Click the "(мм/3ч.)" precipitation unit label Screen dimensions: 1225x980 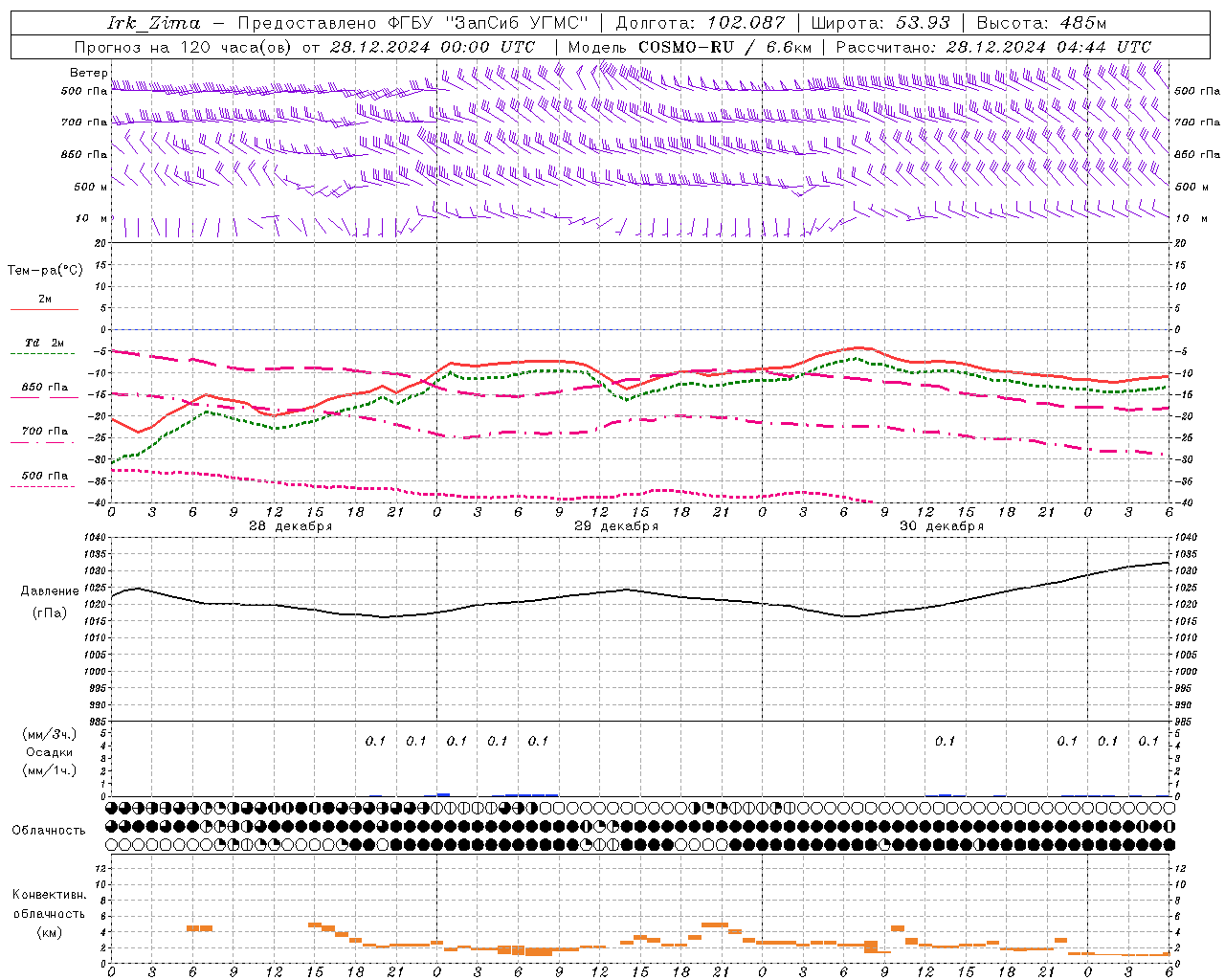[50, 734]
